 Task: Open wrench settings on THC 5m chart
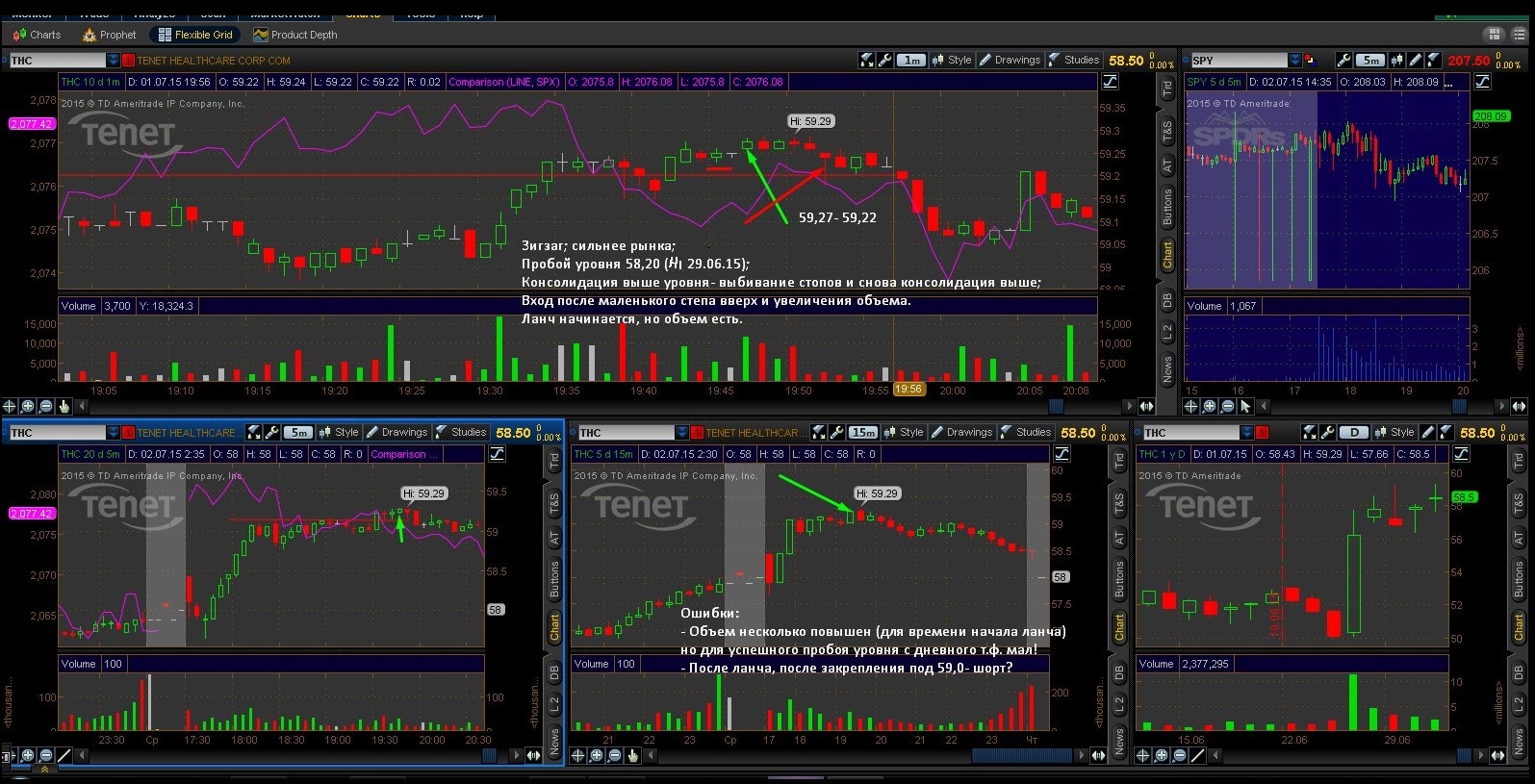tap(271, 432)
